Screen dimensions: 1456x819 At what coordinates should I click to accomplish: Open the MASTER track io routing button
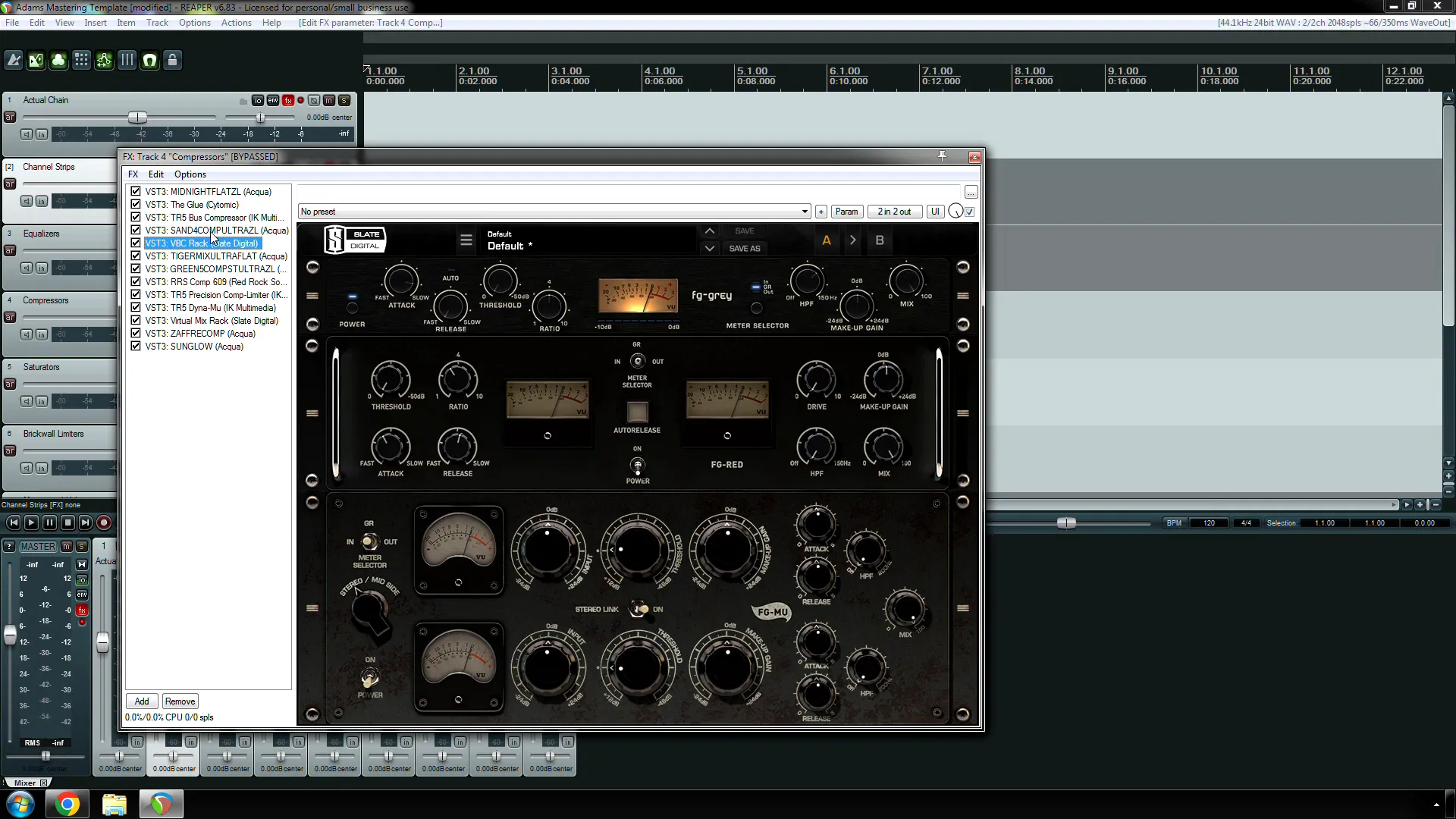pos(82,579)
